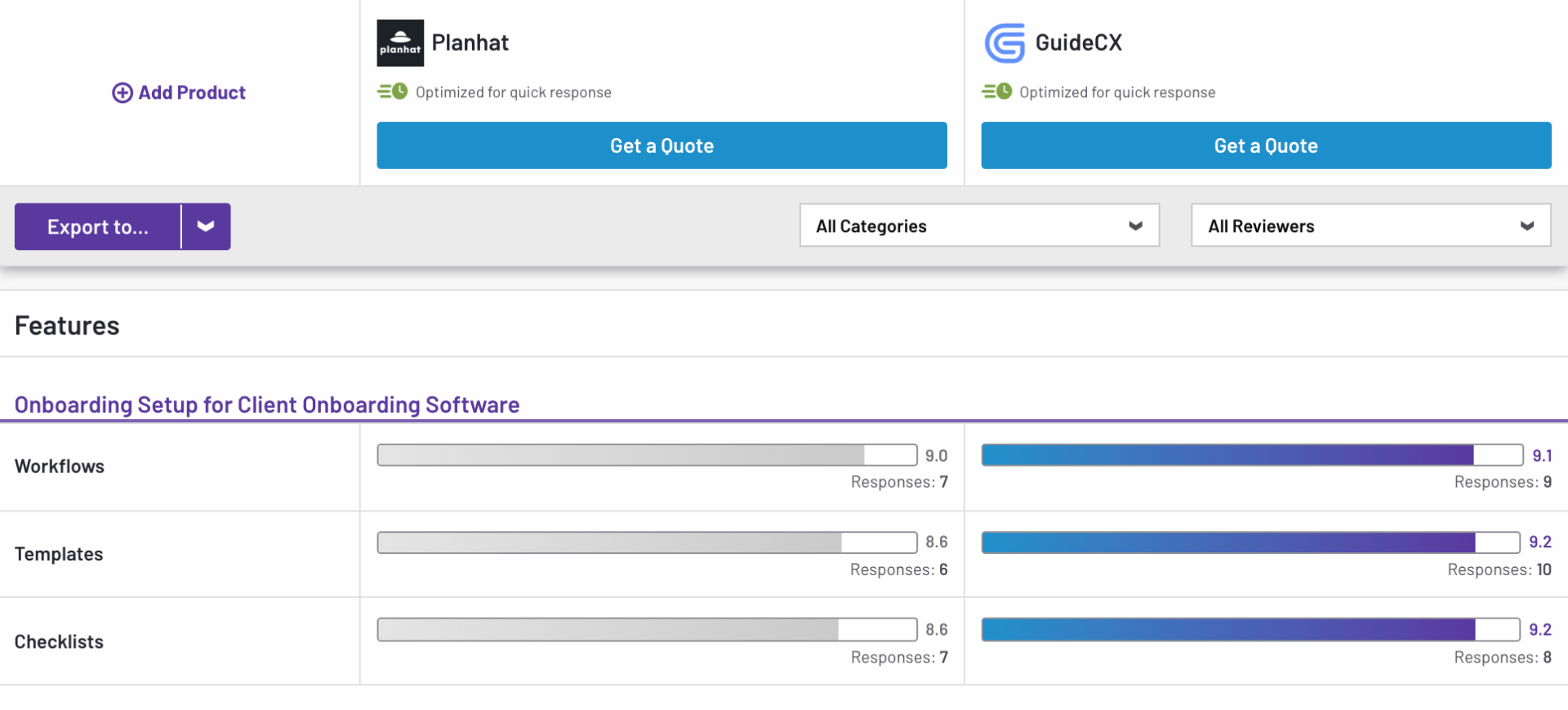Click Planhat's quick response clock icon
The image size is (1568, 710).
tap(393, 92)
